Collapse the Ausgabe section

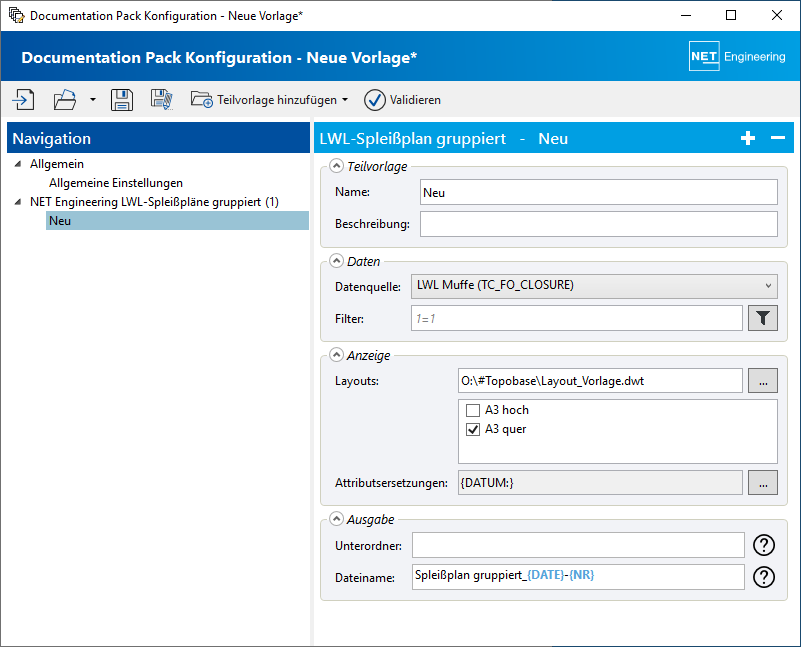coord(336,519)
